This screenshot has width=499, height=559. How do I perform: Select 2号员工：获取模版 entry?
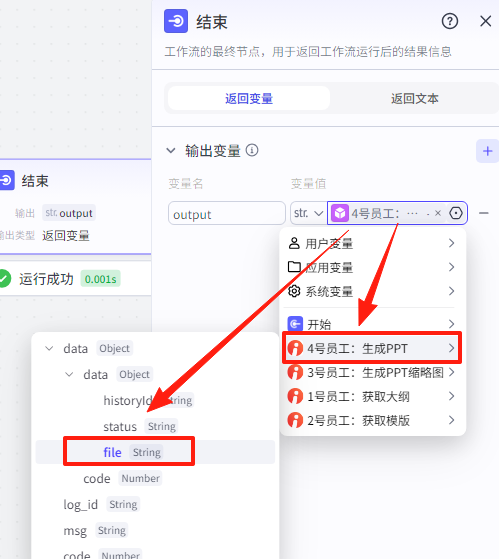372,420
